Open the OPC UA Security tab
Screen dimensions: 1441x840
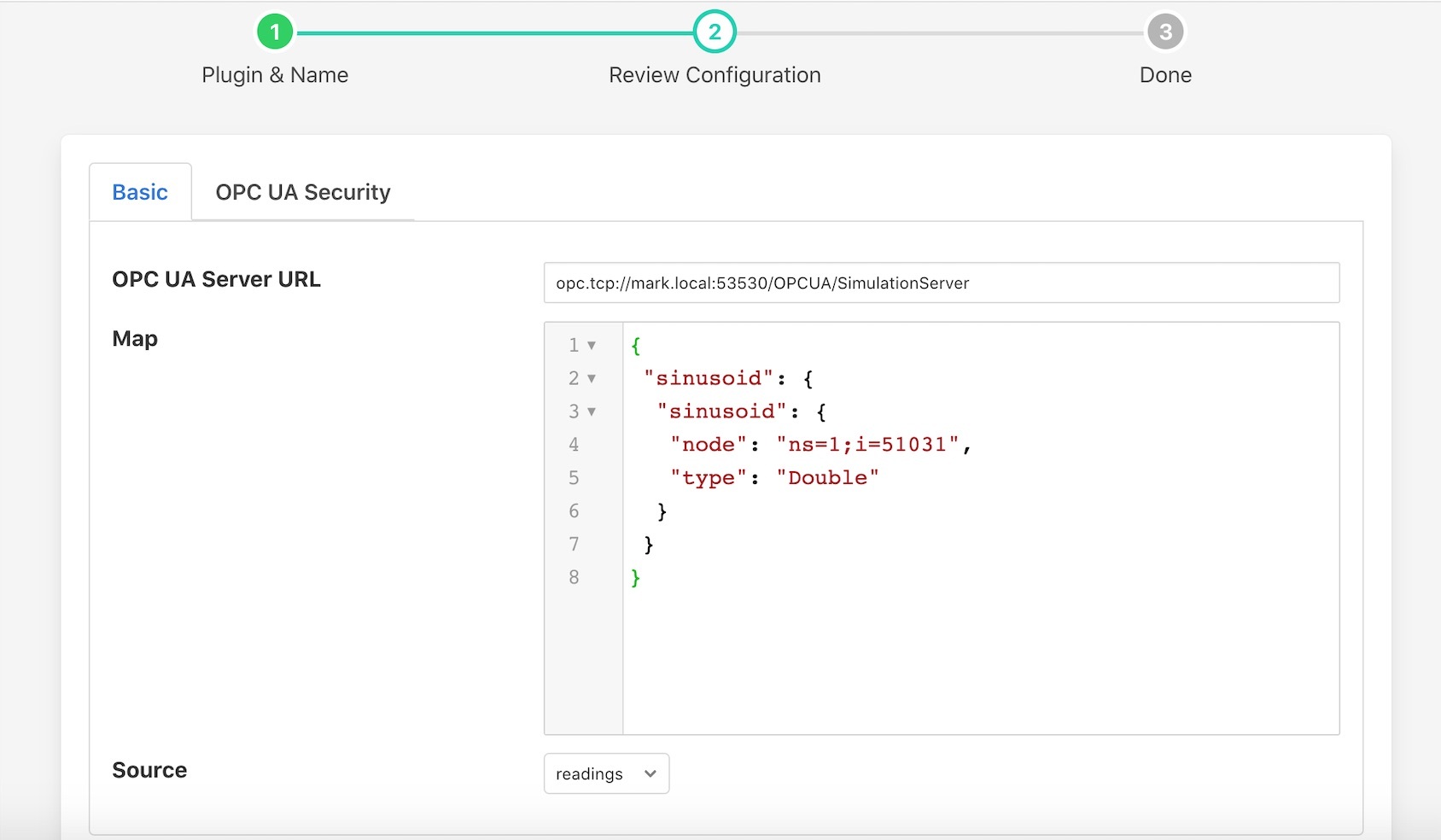point(303,192)
